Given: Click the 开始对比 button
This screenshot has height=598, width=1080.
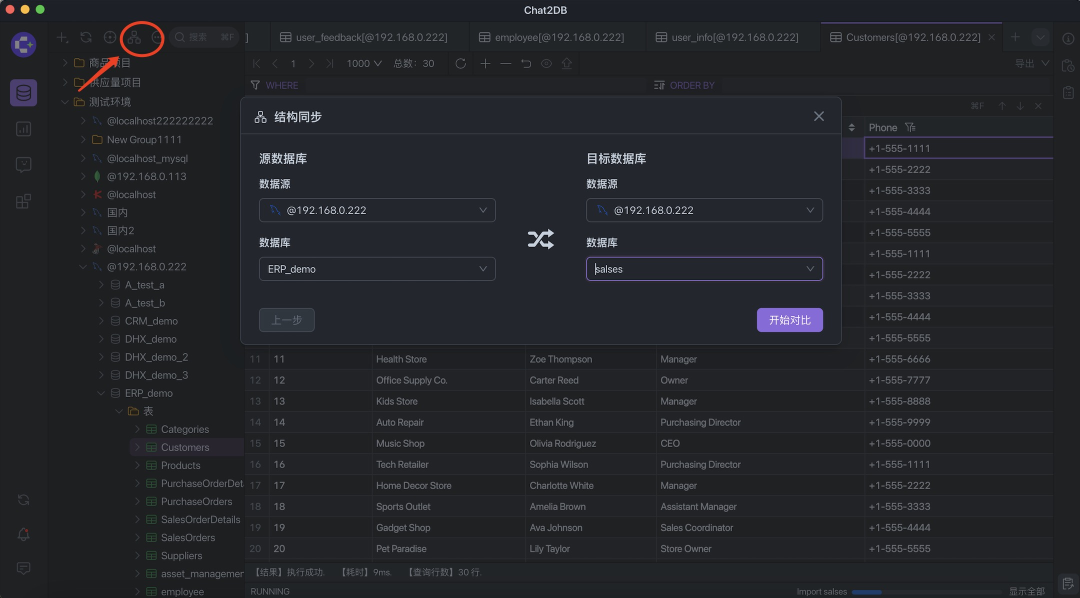Looking at the screenshot, I should [789, 320].
